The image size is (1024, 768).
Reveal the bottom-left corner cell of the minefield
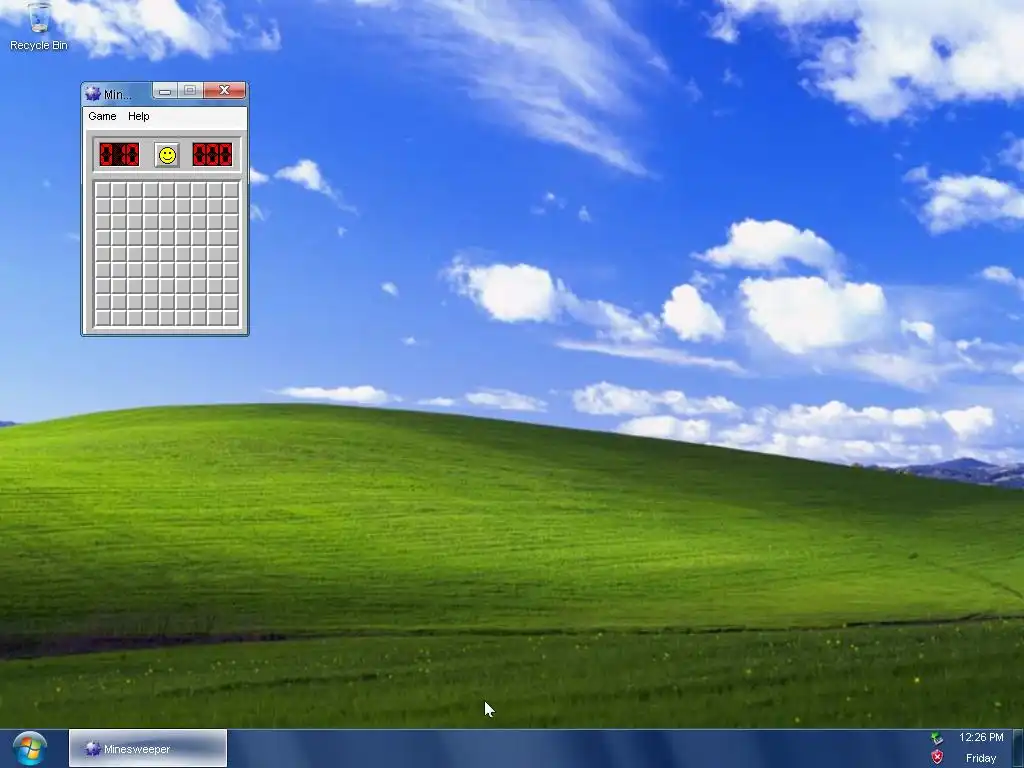click(103, 318)
